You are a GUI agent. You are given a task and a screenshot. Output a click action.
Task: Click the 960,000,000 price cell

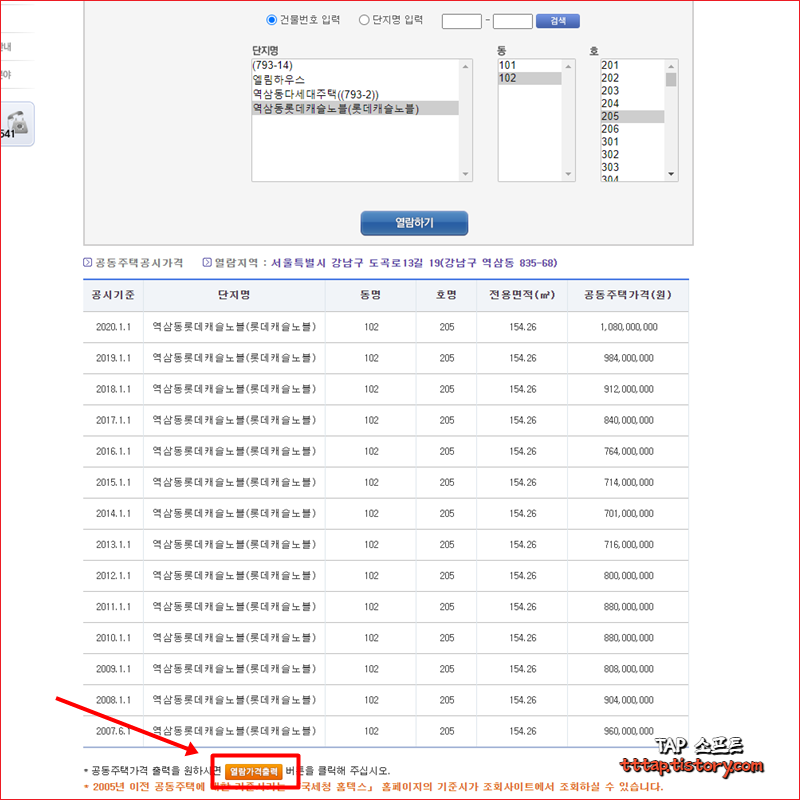[628, 731]
